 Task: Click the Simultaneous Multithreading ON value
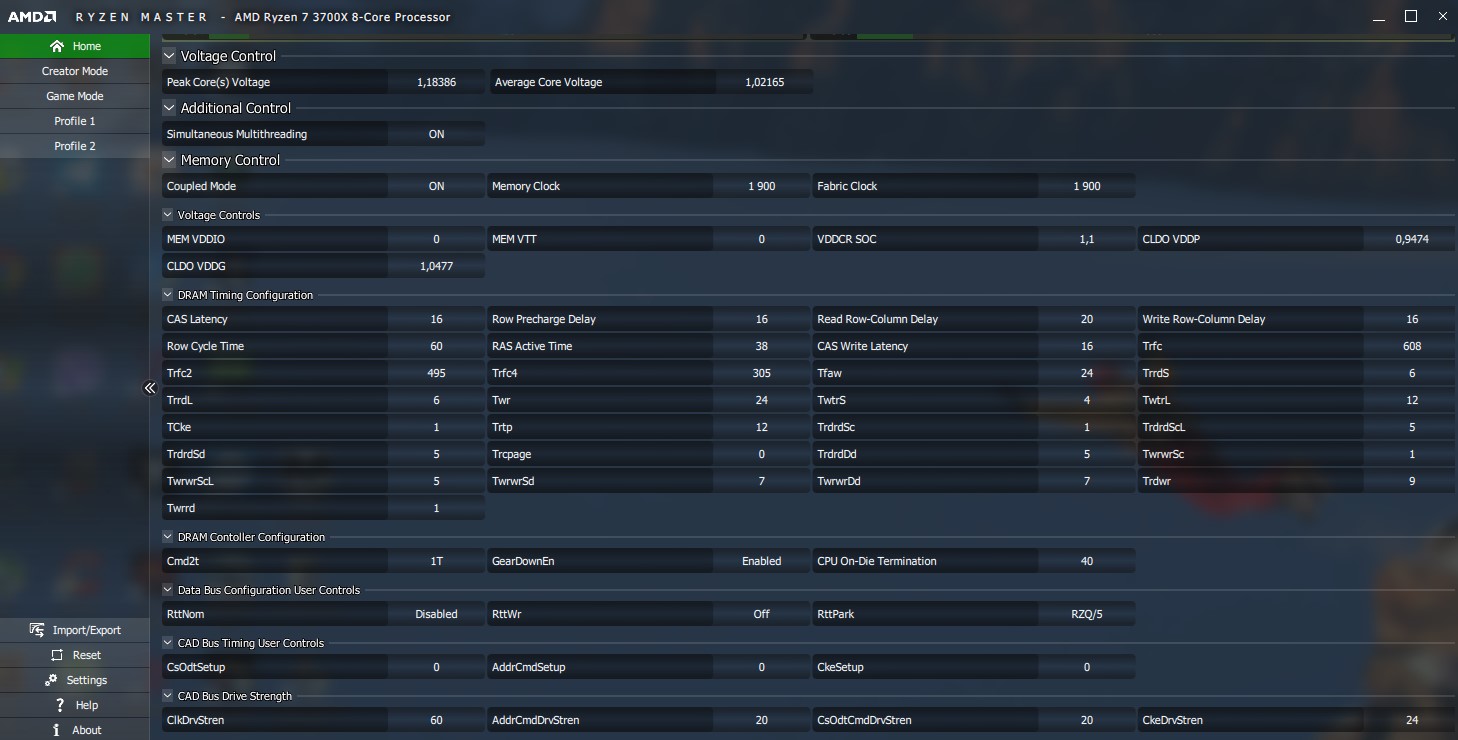[x=436, y=134]
